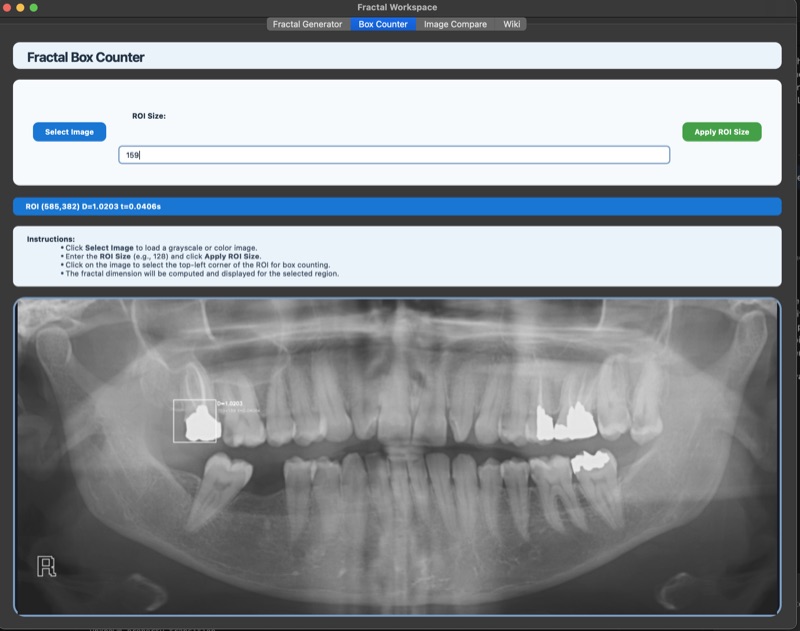This screenshot has height=631, width=800.
Task: Click the D=1.0203 label beside ROI box
Action: (230, 403)
